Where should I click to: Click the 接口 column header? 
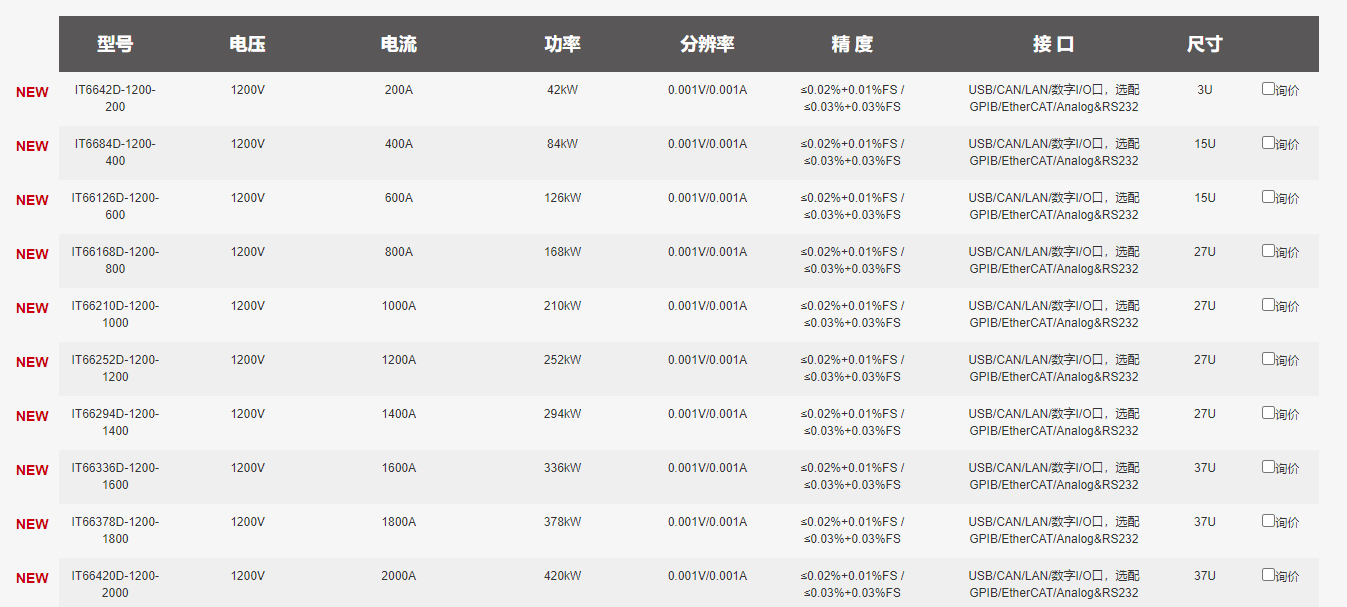1053,44
